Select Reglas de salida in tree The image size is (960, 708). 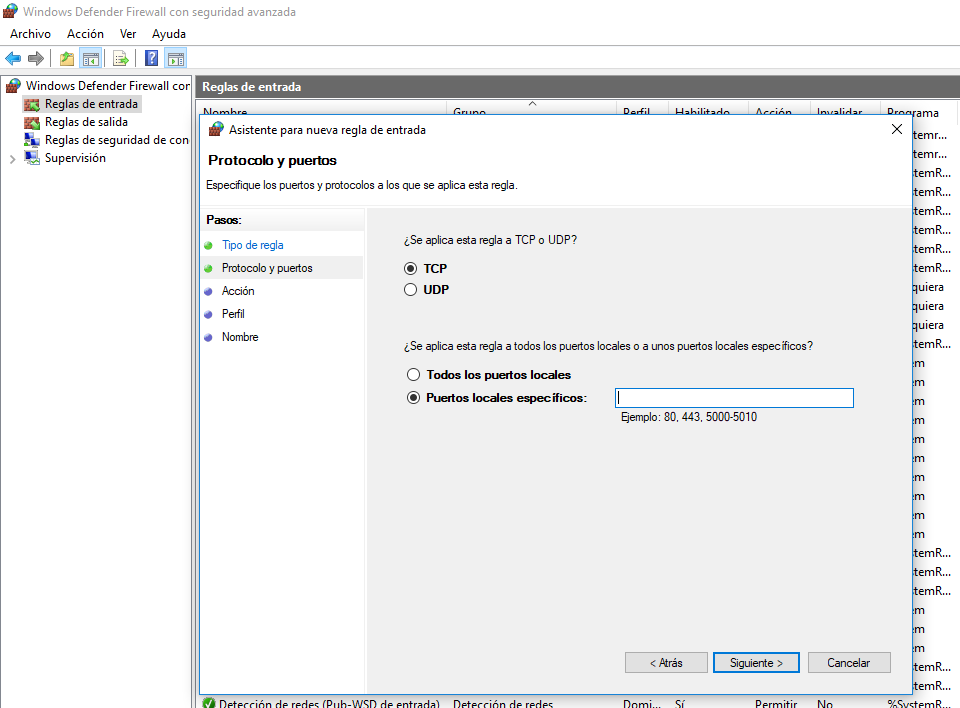point(86,122)
